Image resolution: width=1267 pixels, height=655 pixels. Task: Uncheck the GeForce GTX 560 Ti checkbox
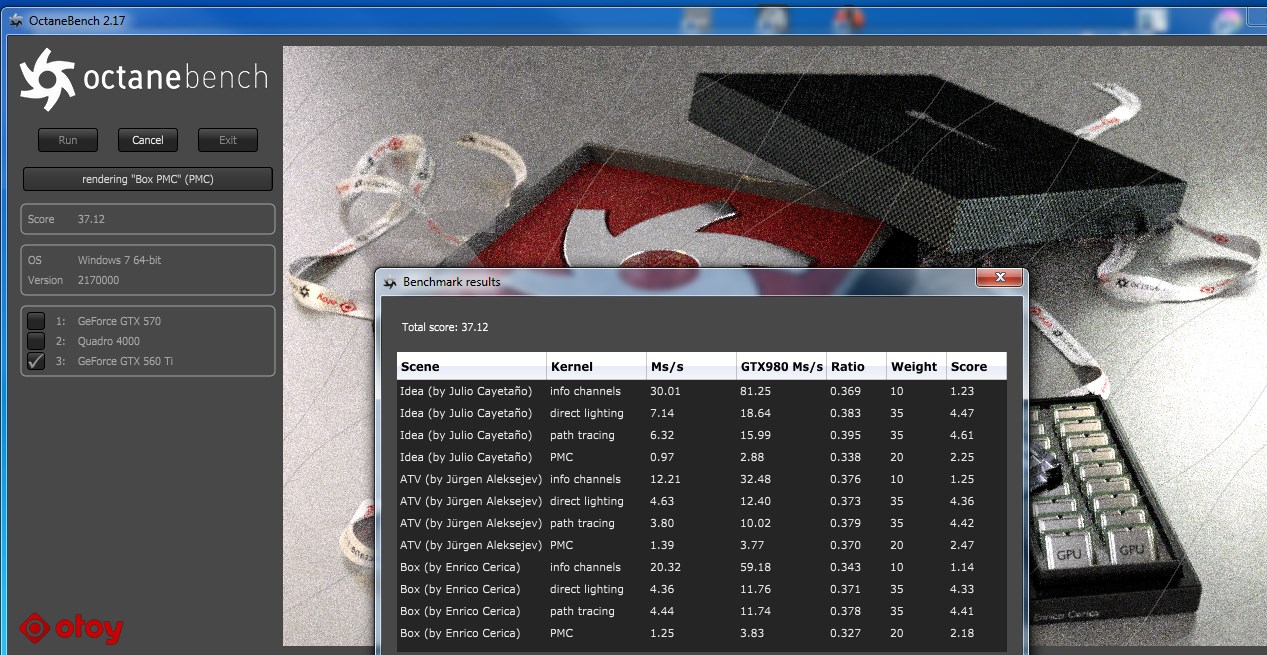click(x=36, y=361)
